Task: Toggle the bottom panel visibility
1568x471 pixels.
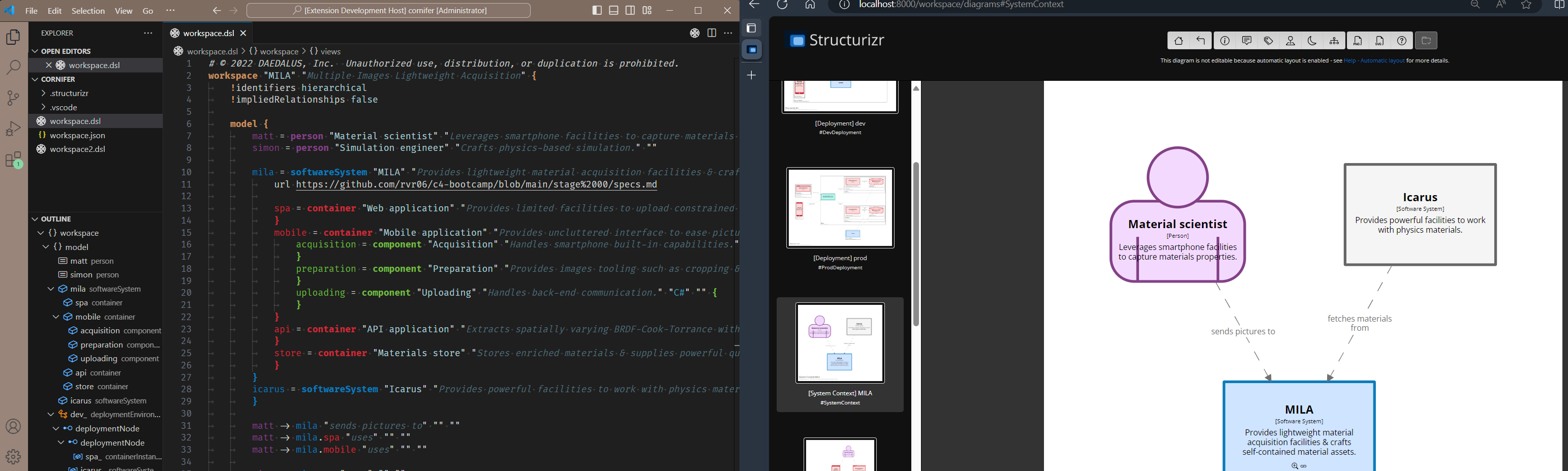Action: click(613, 10)
